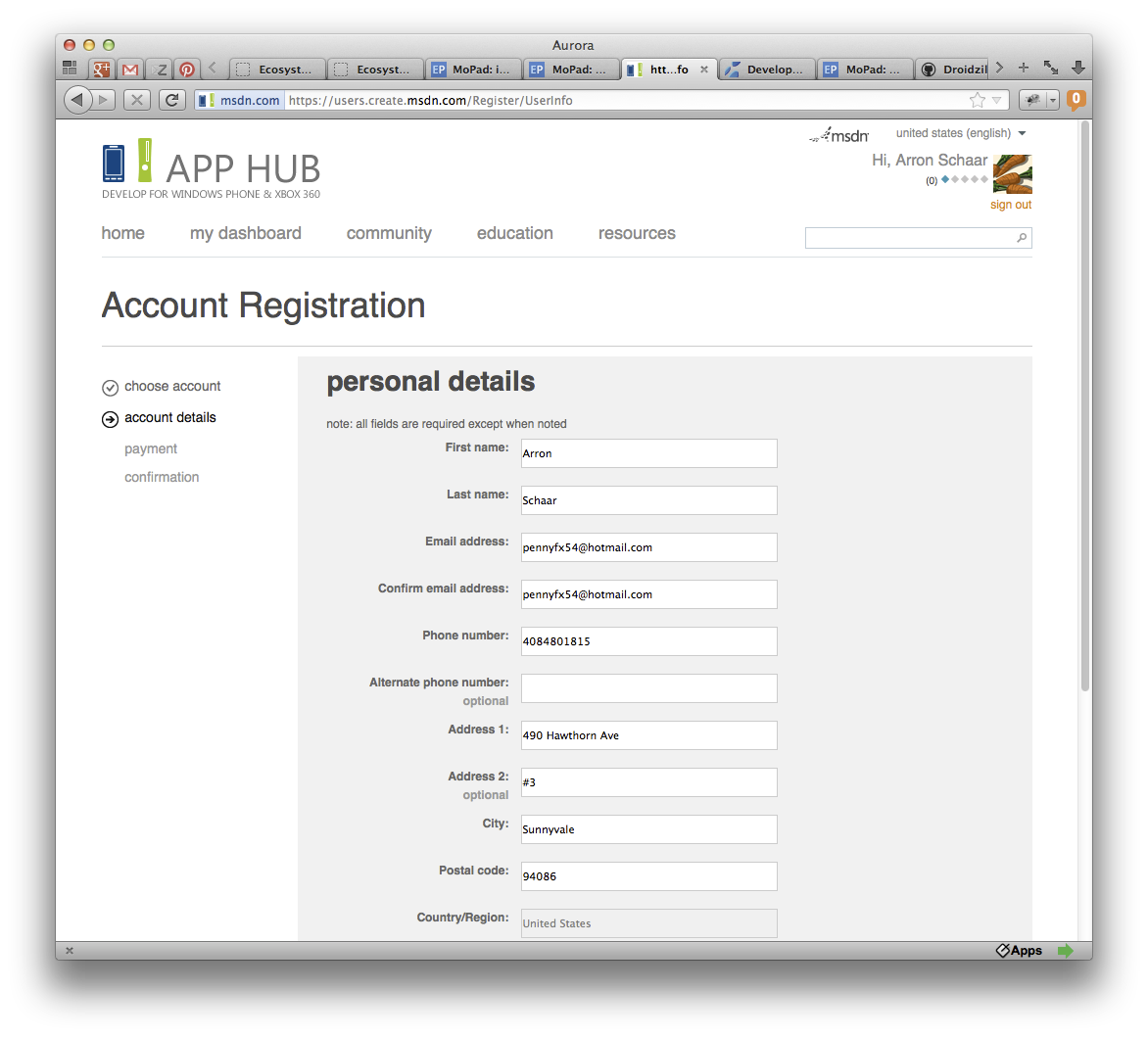Switch to the pinned Google+ tab

pos(101,70)
